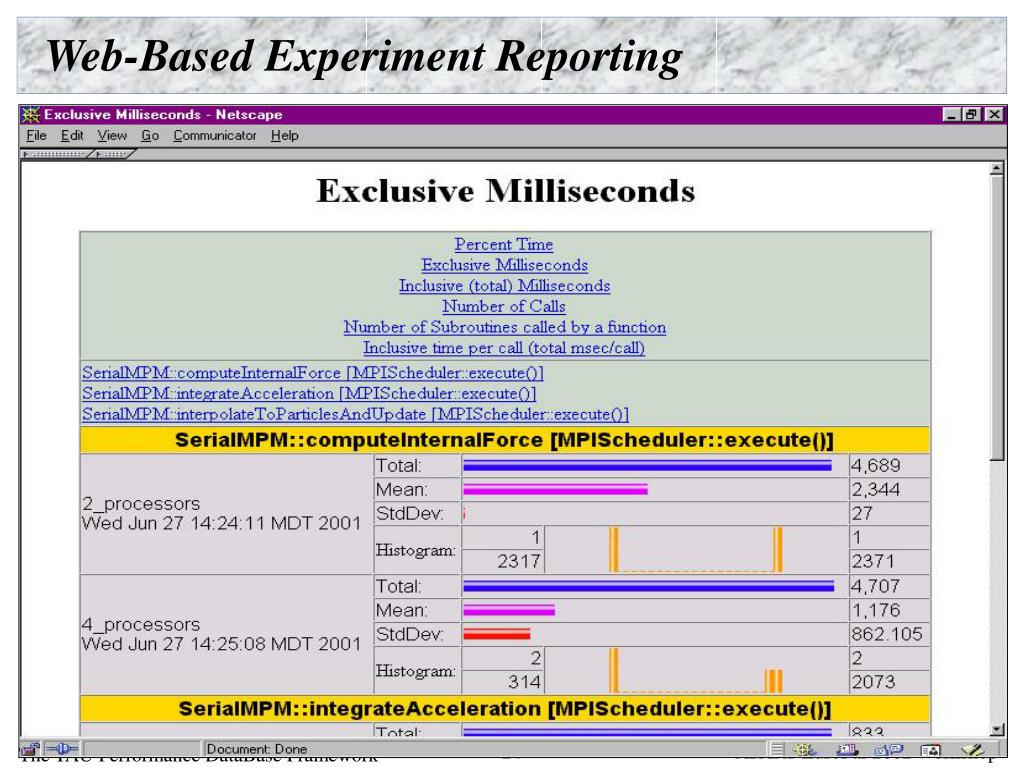1024x768 pixels.
Task: Open the Edit menu
Action: click(x=72, y=135)
